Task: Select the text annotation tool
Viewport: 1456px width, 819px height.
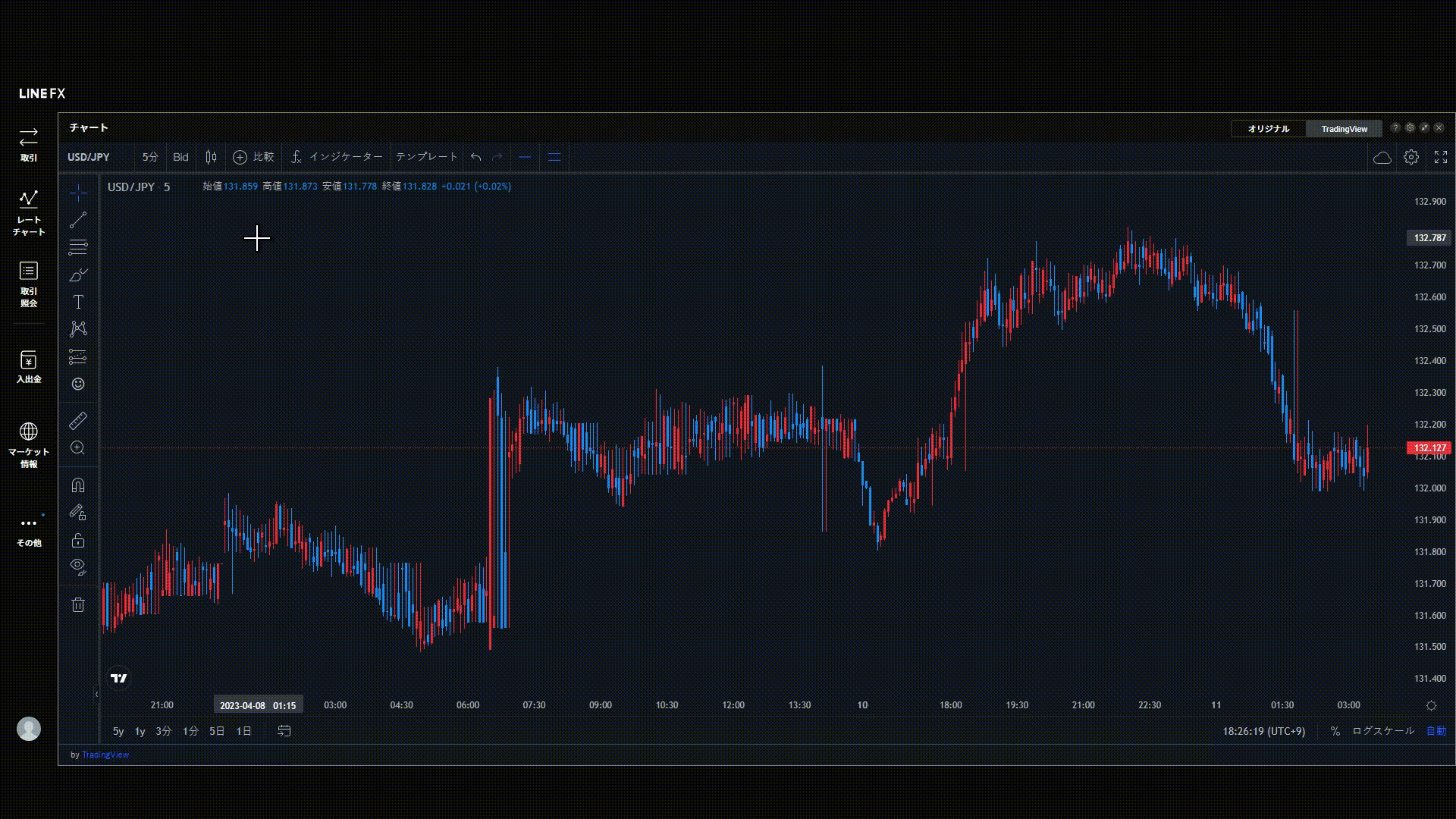Action: coord(78,302)
